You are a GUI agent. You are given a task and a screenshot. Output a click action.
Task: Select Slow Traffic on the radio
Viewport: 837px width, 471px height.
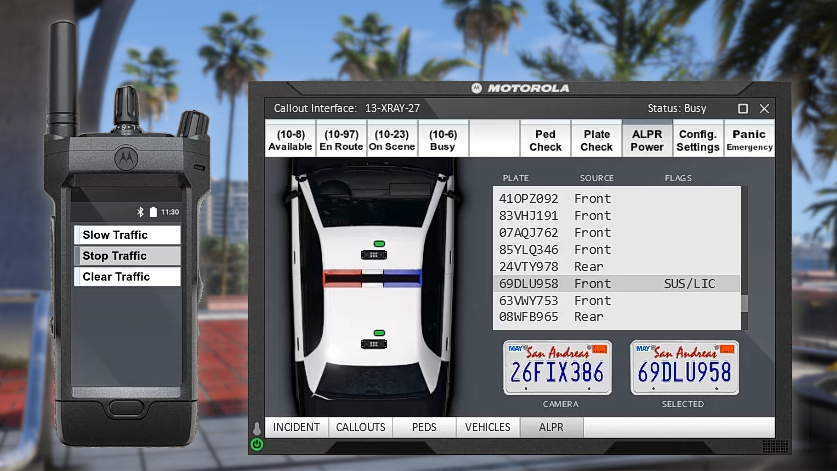(127, 235)
